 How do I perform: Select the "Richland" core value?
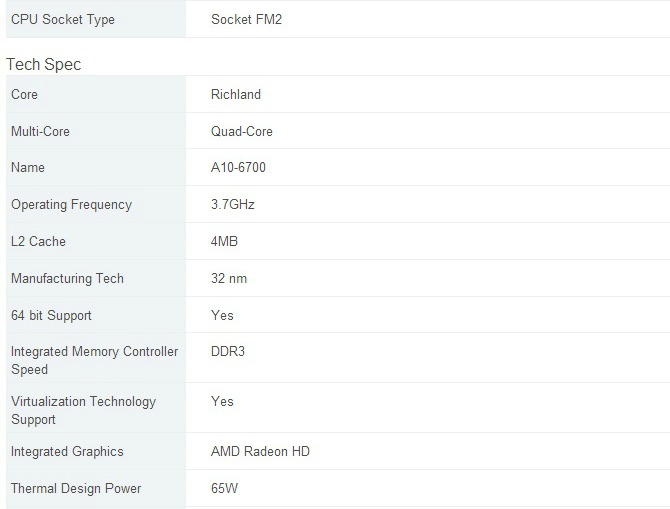coord(236,95)
